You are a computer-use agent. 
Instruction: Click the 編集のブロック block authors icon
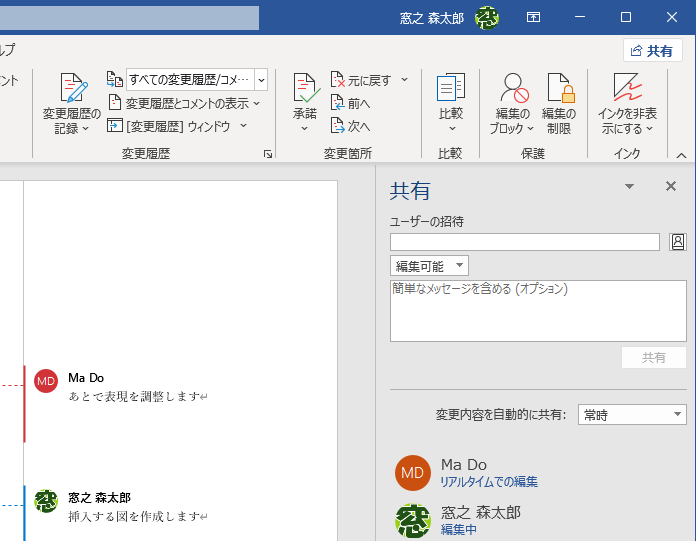tap(514, 88)
